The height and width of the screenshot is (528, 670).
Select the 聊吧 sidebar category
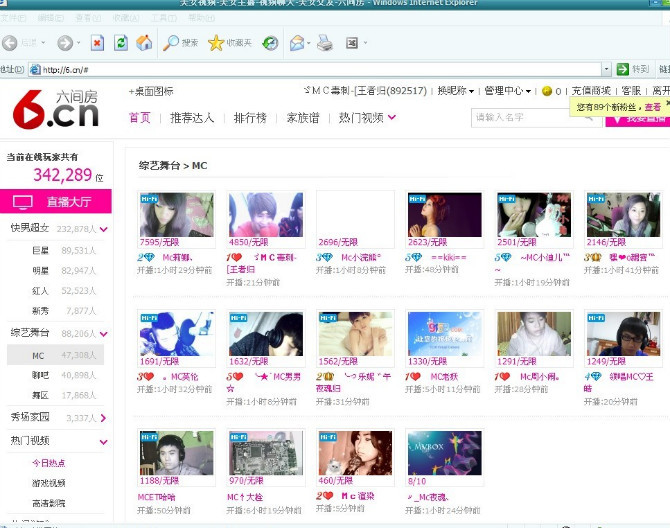coord(41,375)
